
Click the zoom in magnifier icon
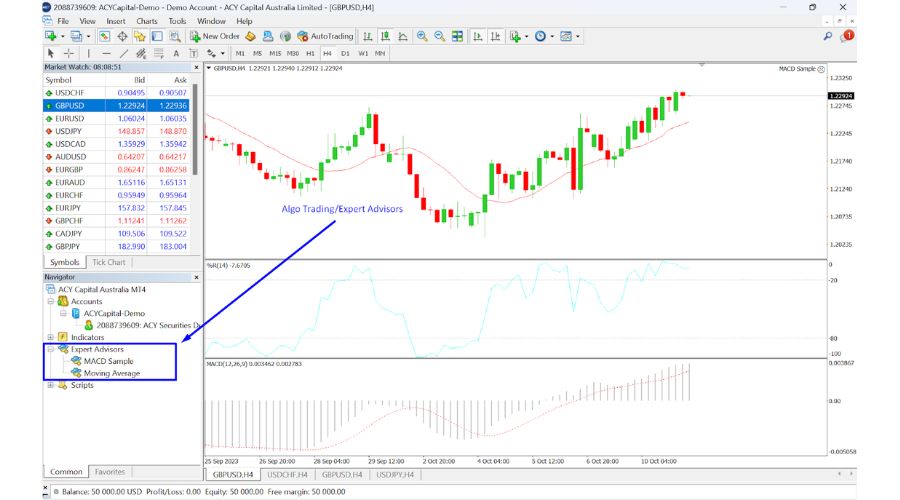[421, 36]
